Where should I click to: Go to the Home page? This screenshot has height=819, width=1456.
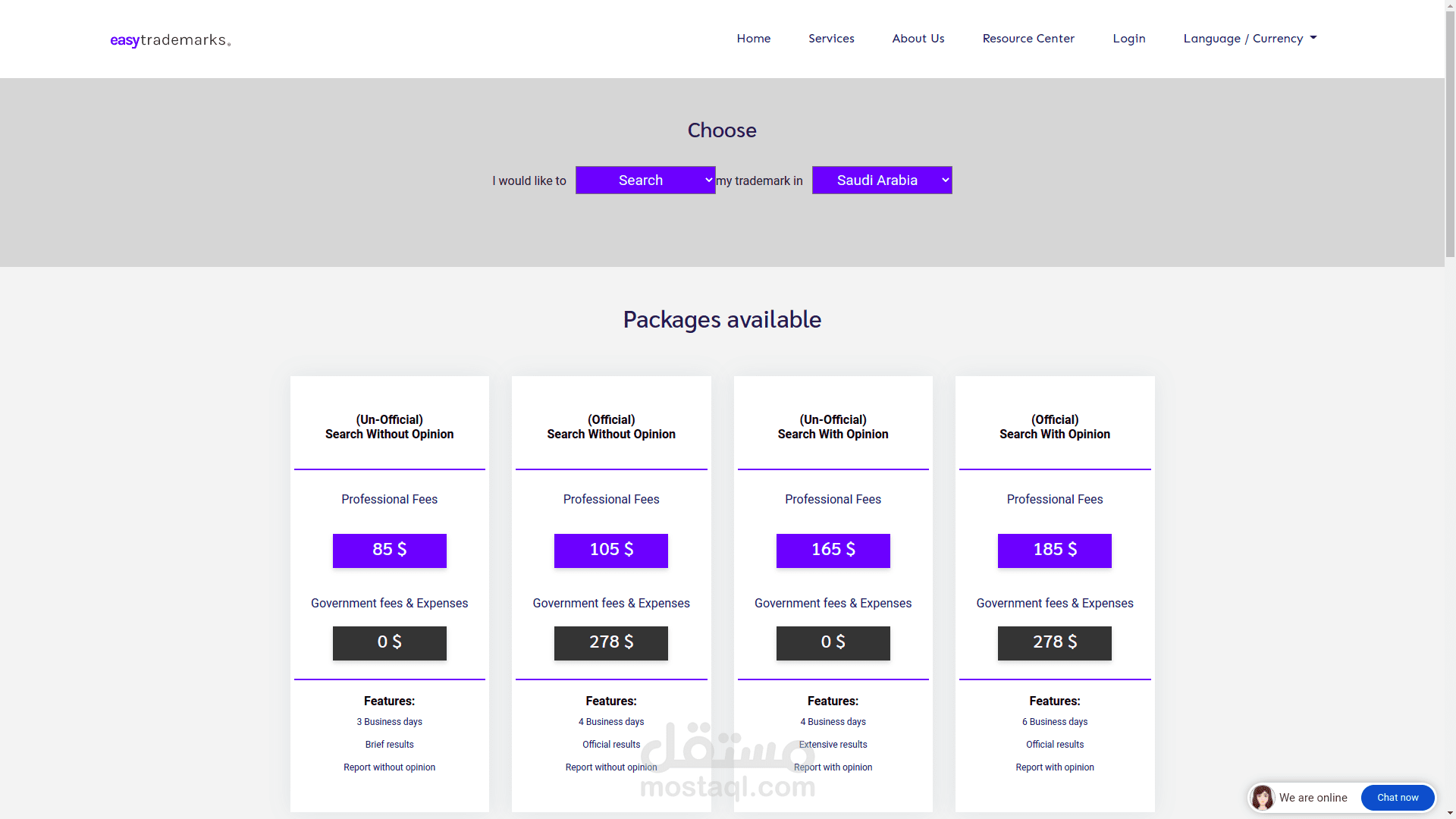(x=753, y=39)
